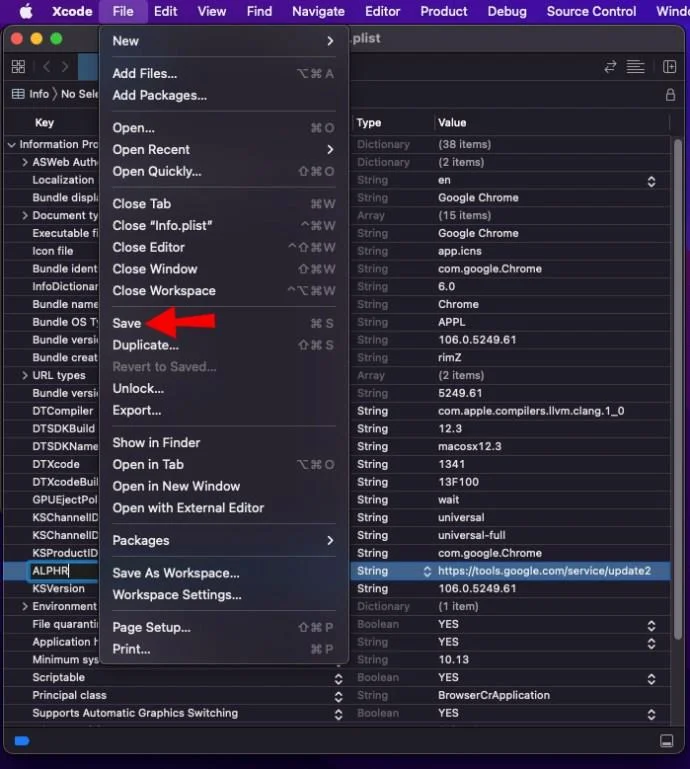The image size is (690, 769).
Task: Go back with the left chevron
Action: click(x=47, y=66)
